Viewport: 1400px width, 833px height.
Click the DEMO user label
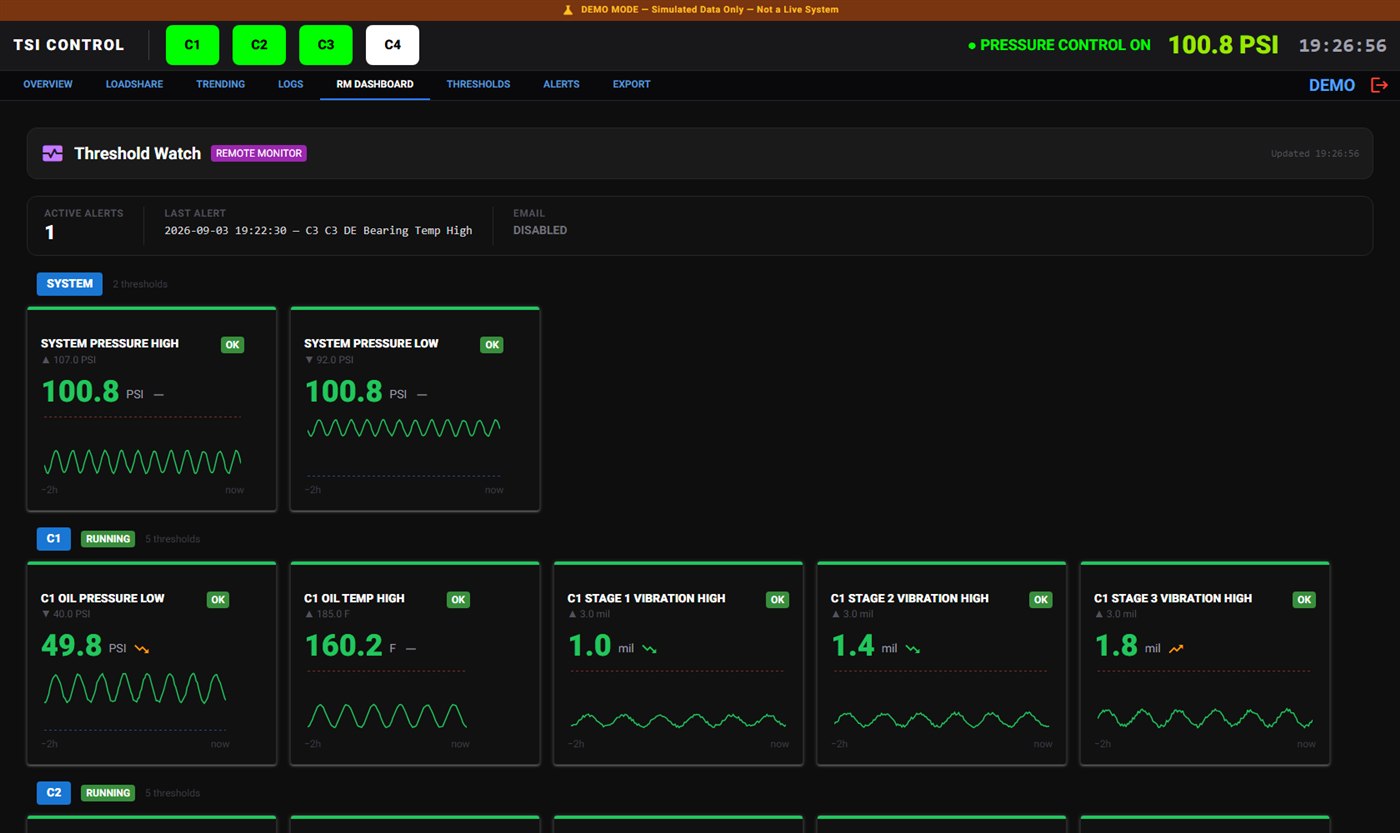tap(1332, 85)
